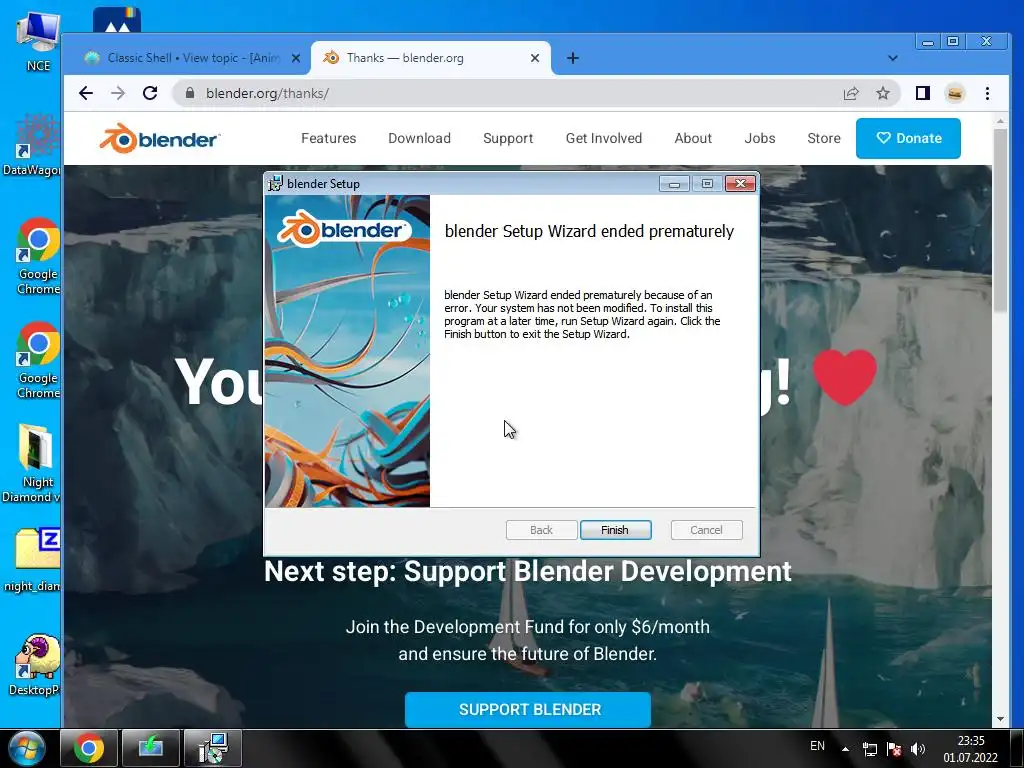
Task: Click 'Next step: Support Blender Development' heading
Action: (528, 571)
